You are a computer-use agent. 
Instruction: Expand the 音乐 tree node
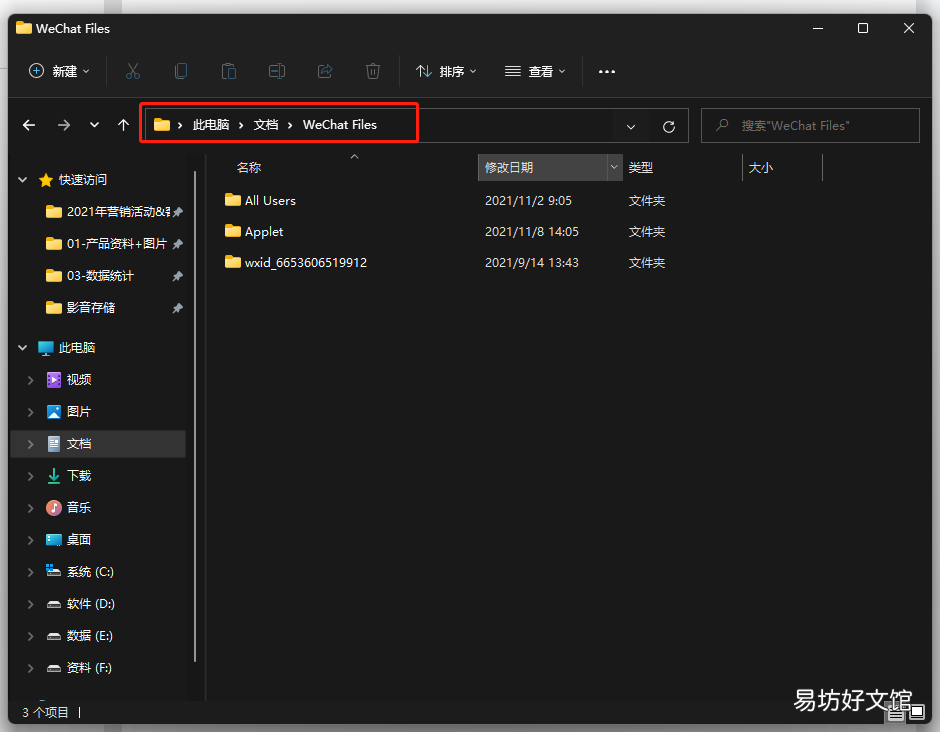click(31, 508)
